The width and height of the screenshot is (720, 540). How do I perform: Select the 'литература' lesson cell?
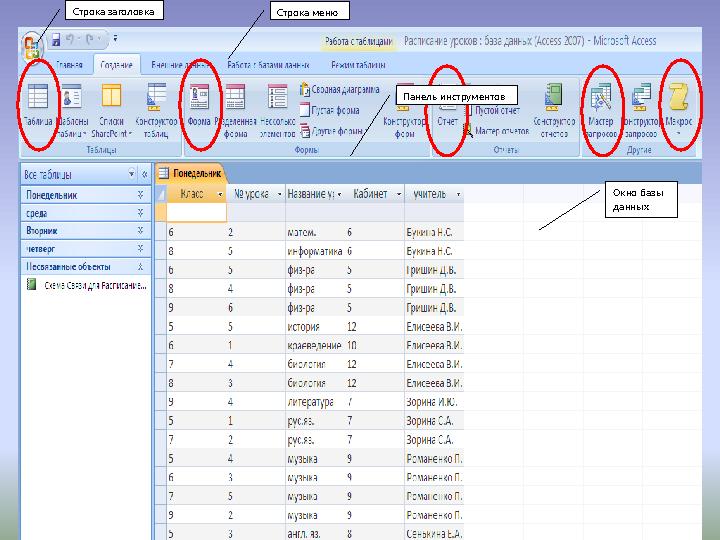point(315,402)
